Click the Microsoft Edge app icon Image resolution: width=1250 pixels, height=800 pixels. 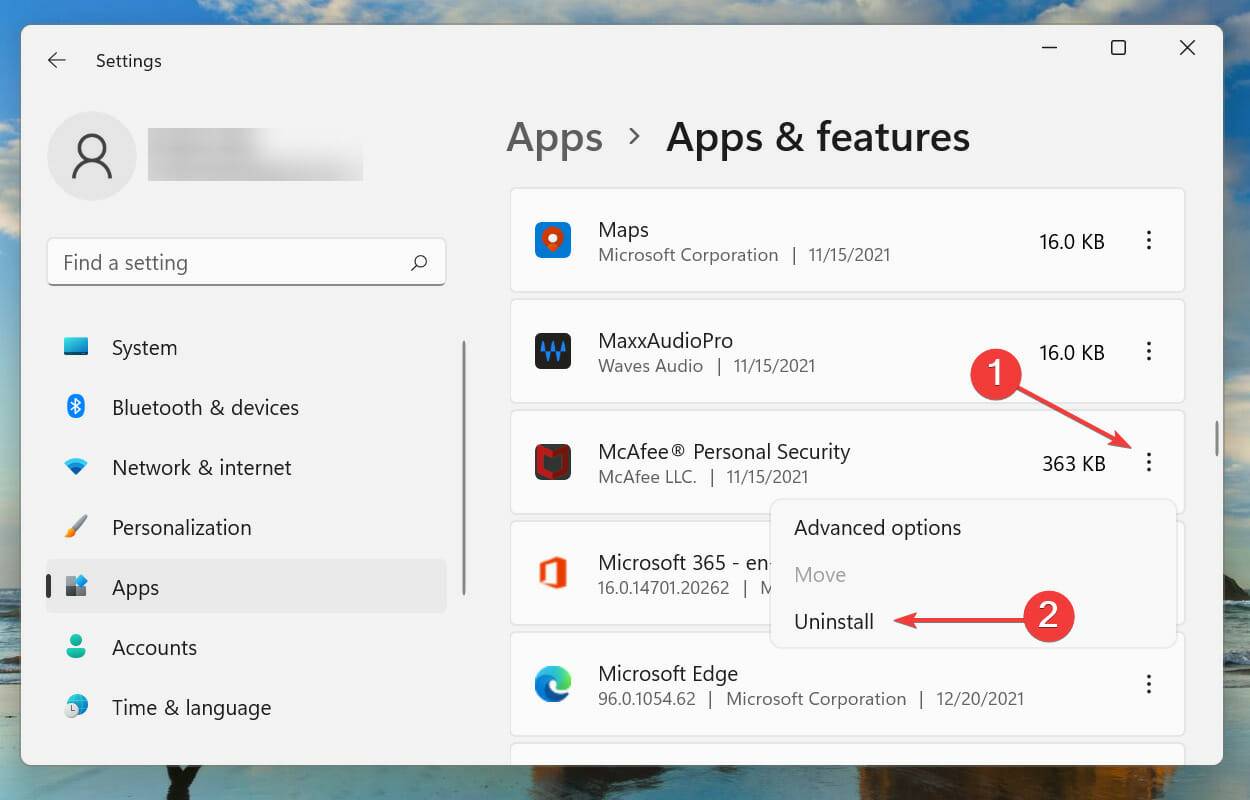tap(553, 684)
